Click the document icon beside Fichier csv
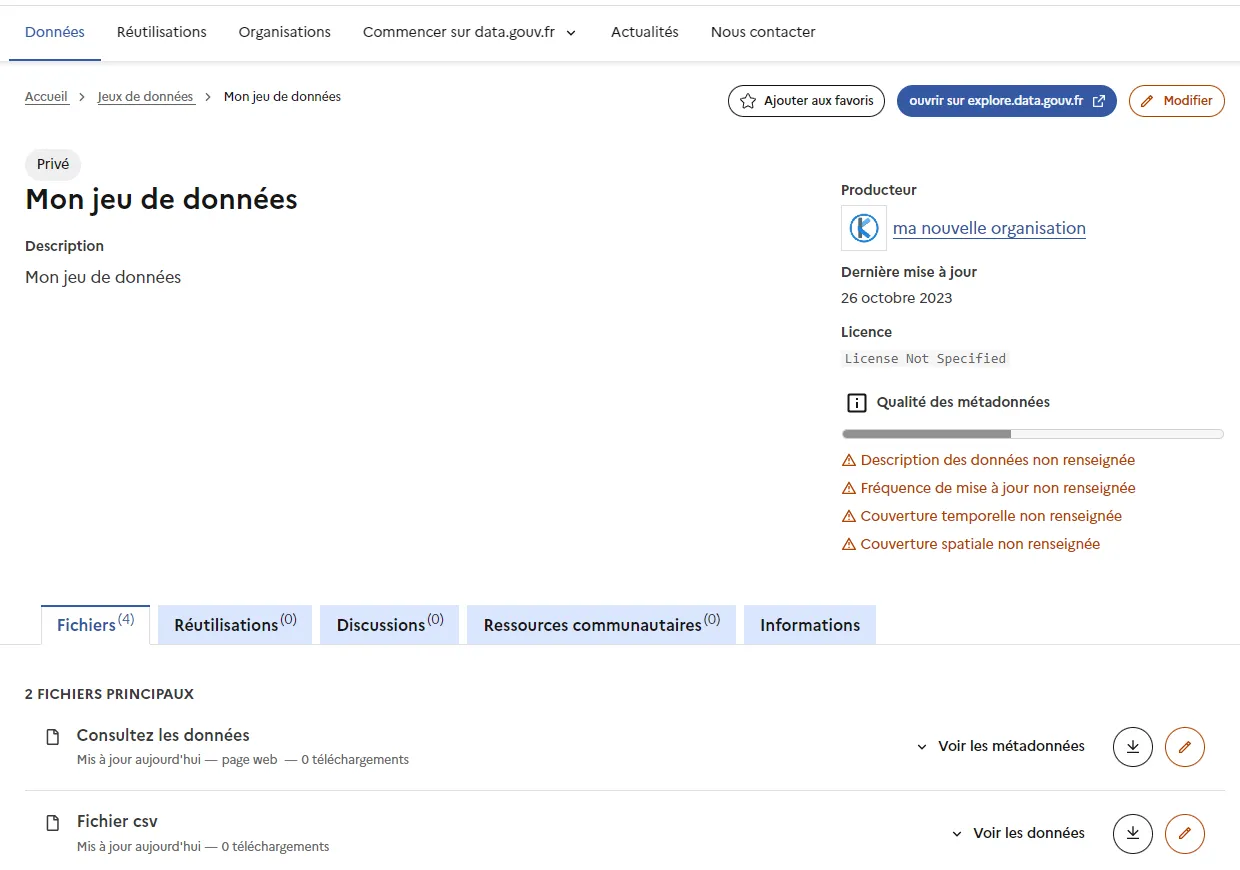The image size is (1240, 870). [53, 823]
